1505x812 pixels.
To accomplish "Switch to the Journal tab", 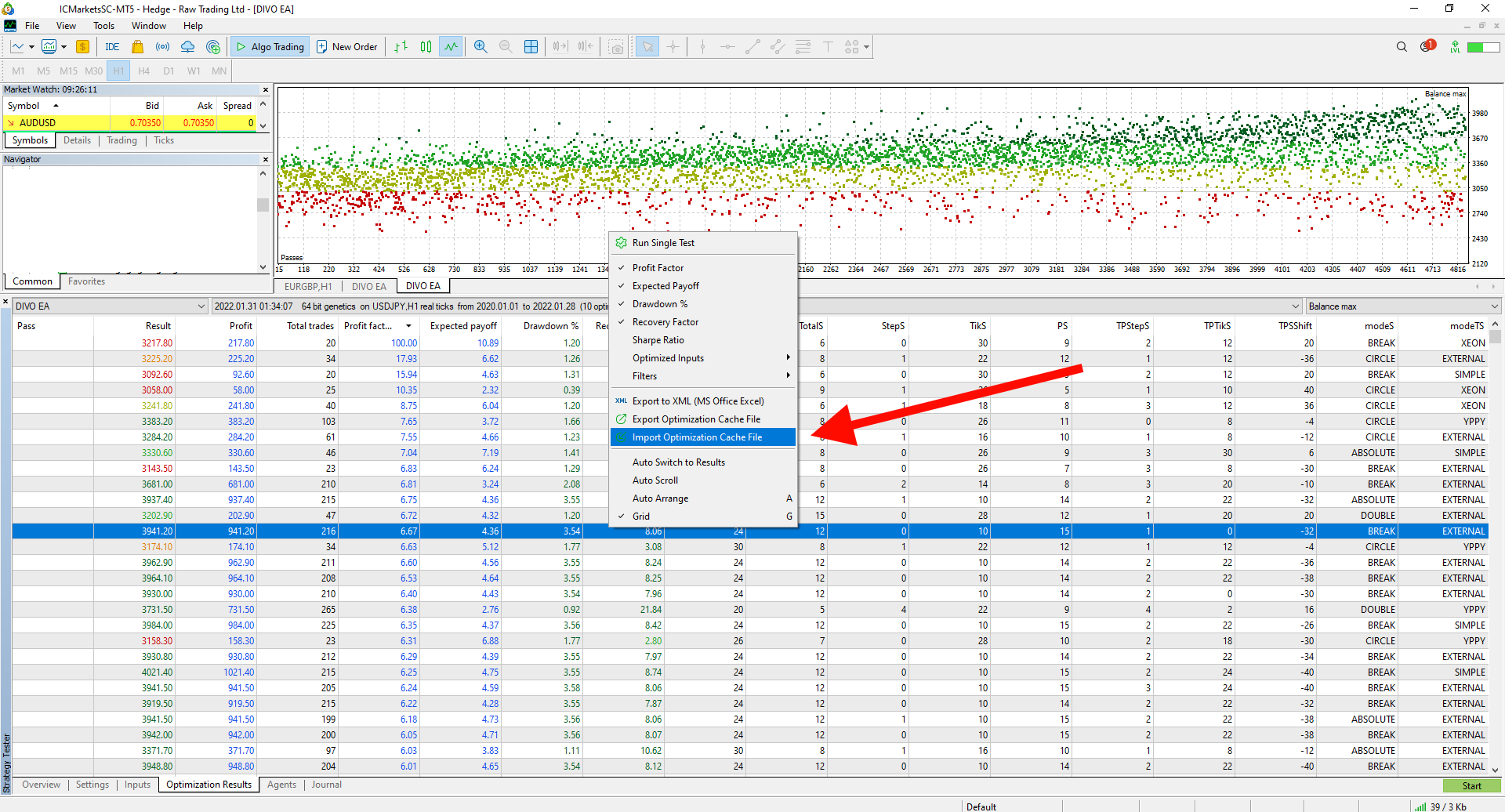I will 326,785.
